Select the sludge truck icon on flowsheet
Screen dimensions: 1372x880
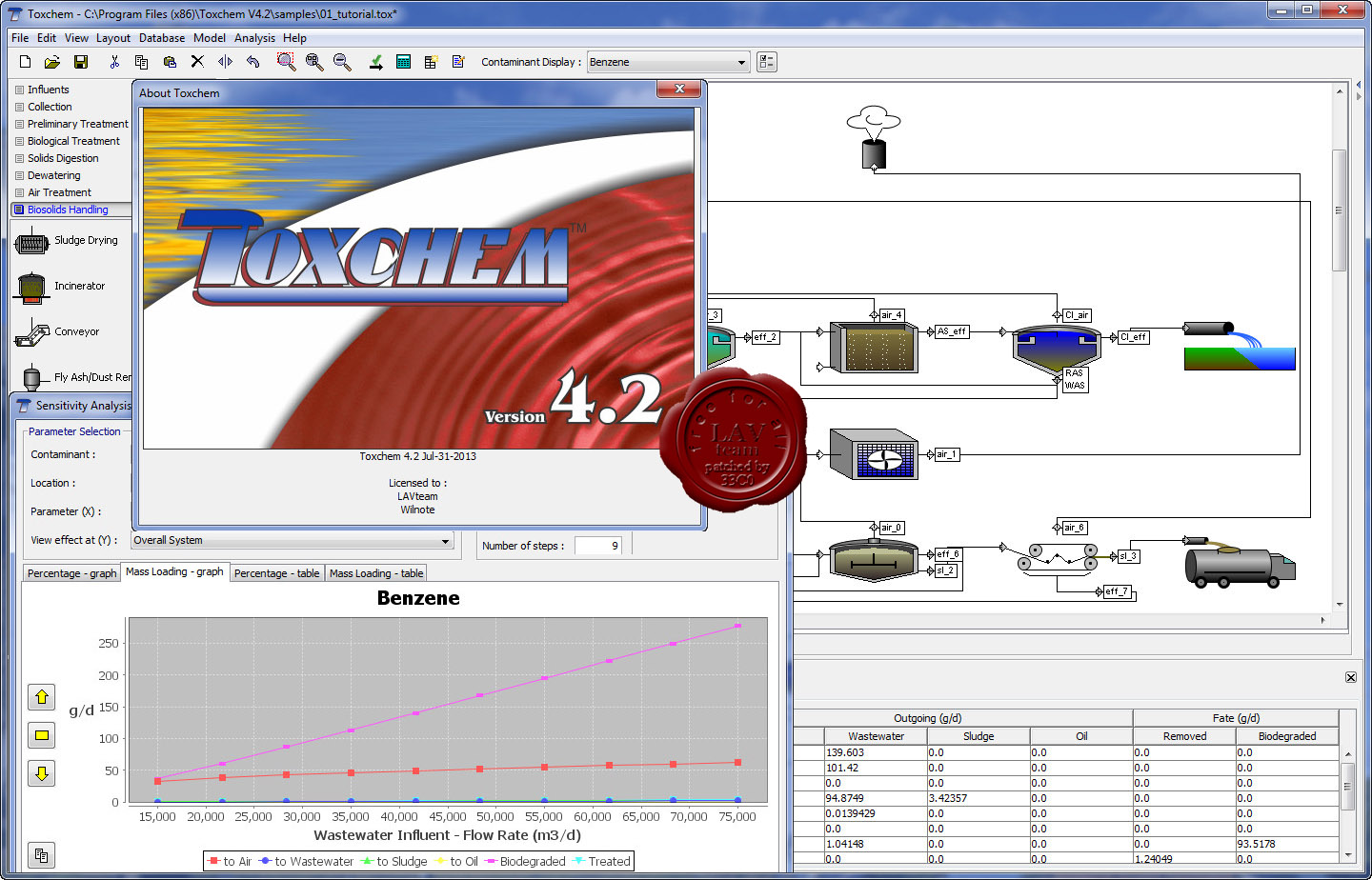1239,564
